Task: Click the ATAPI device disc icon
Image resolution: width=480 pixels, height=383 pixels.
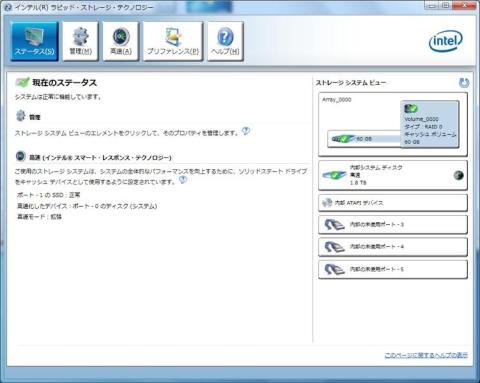Action: pyautogui.click(x=327, y=202)
